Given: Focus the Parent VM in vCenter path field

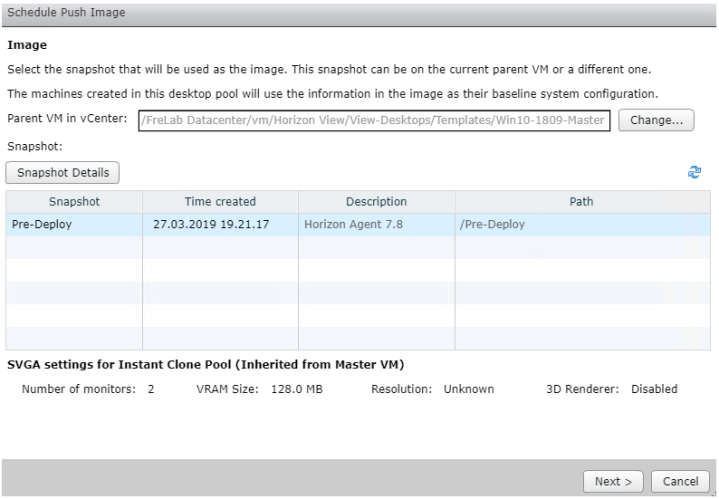Looking at the screenshot, I should (x=374, y=121).
